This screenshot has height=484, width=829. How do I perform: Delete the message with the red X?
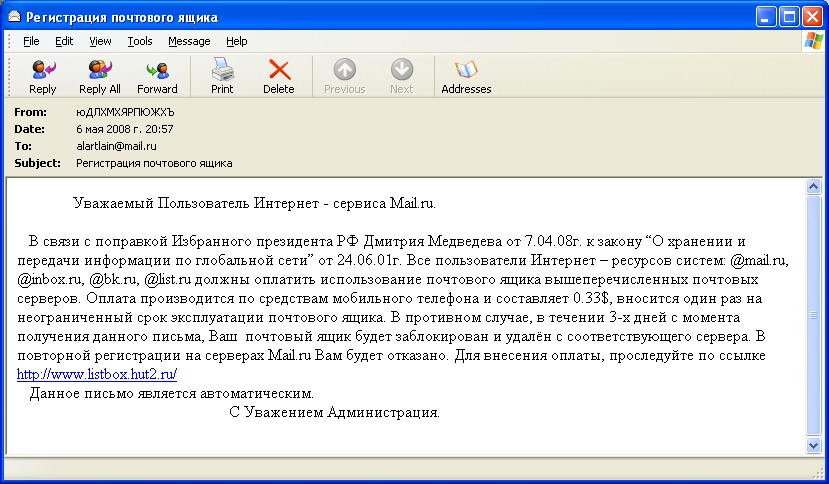279,69
